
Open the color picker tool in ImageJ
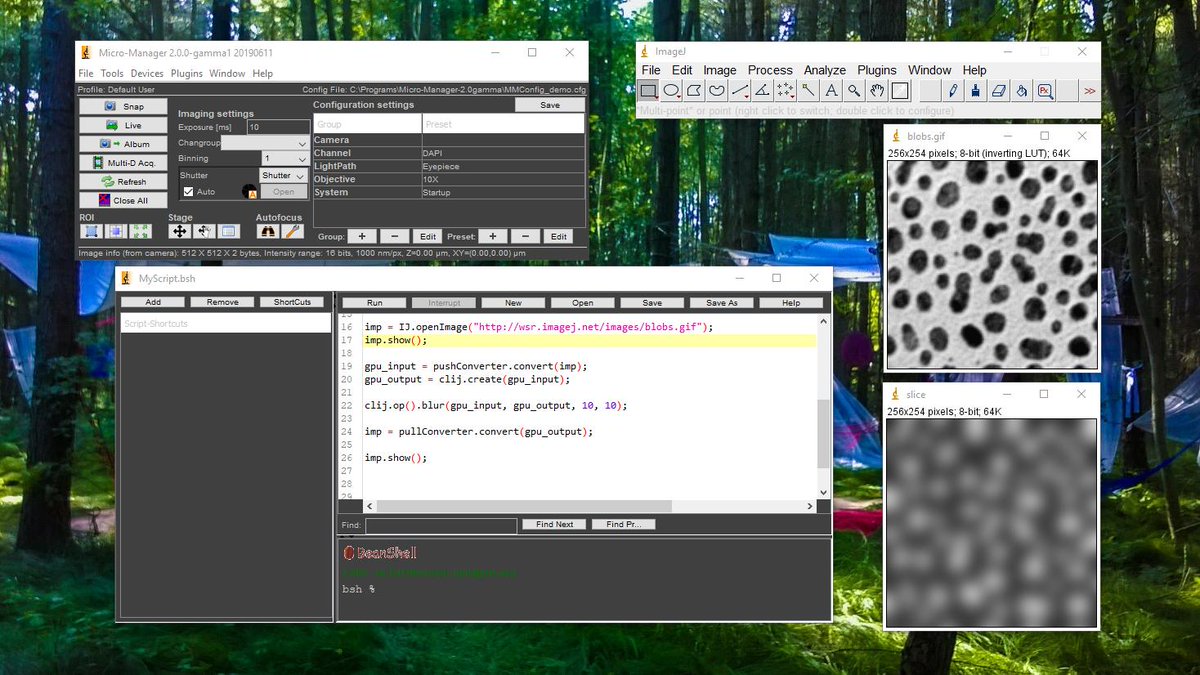899,90
